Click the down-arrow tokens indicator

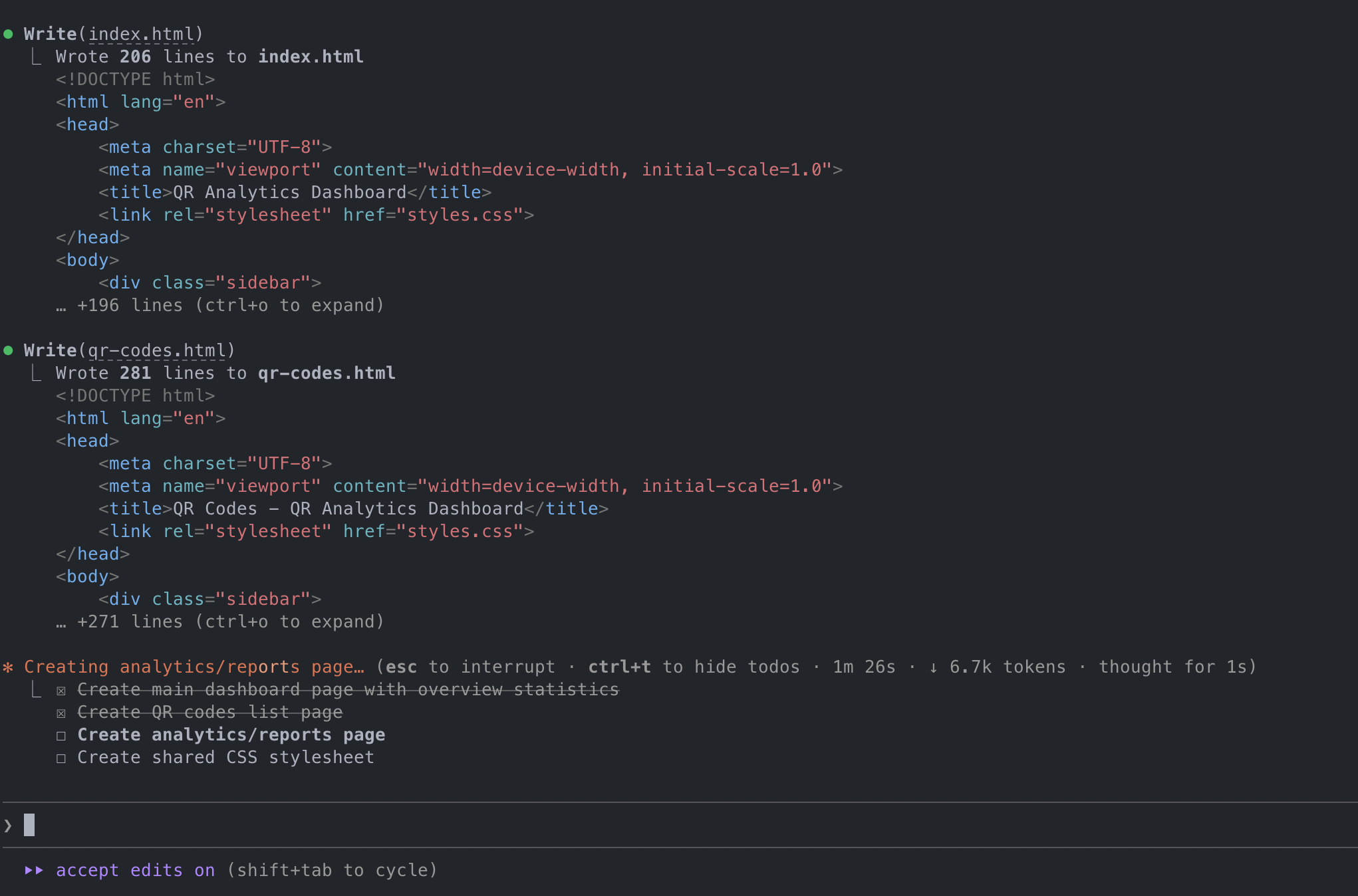tap(933, 667)
